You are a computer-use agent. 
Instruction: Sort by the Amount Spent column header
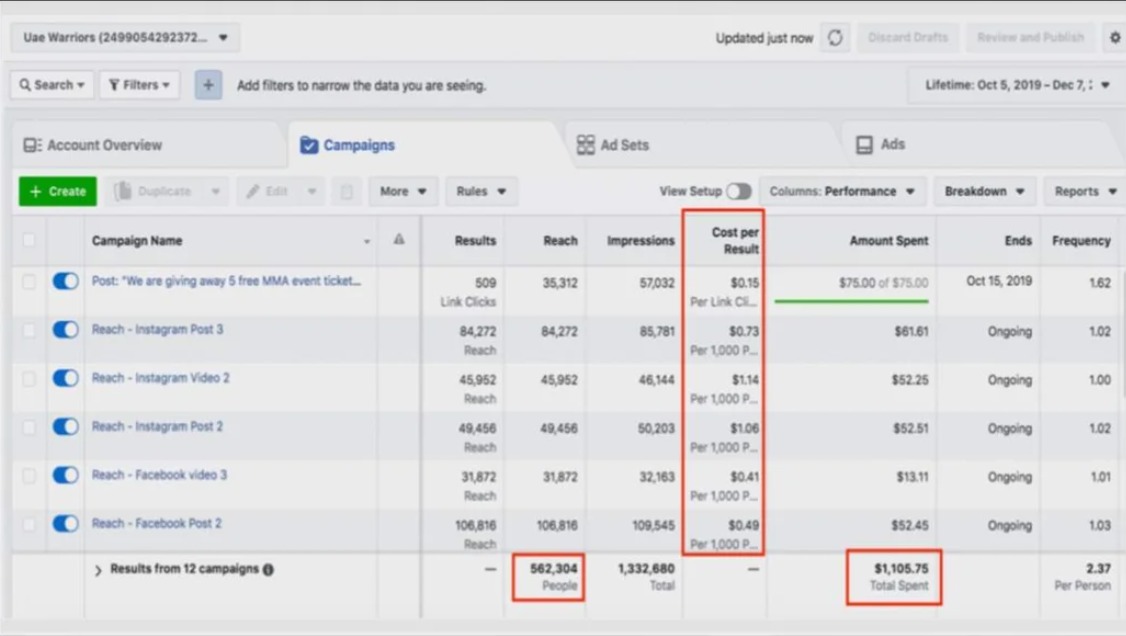[x=888, y=241]
